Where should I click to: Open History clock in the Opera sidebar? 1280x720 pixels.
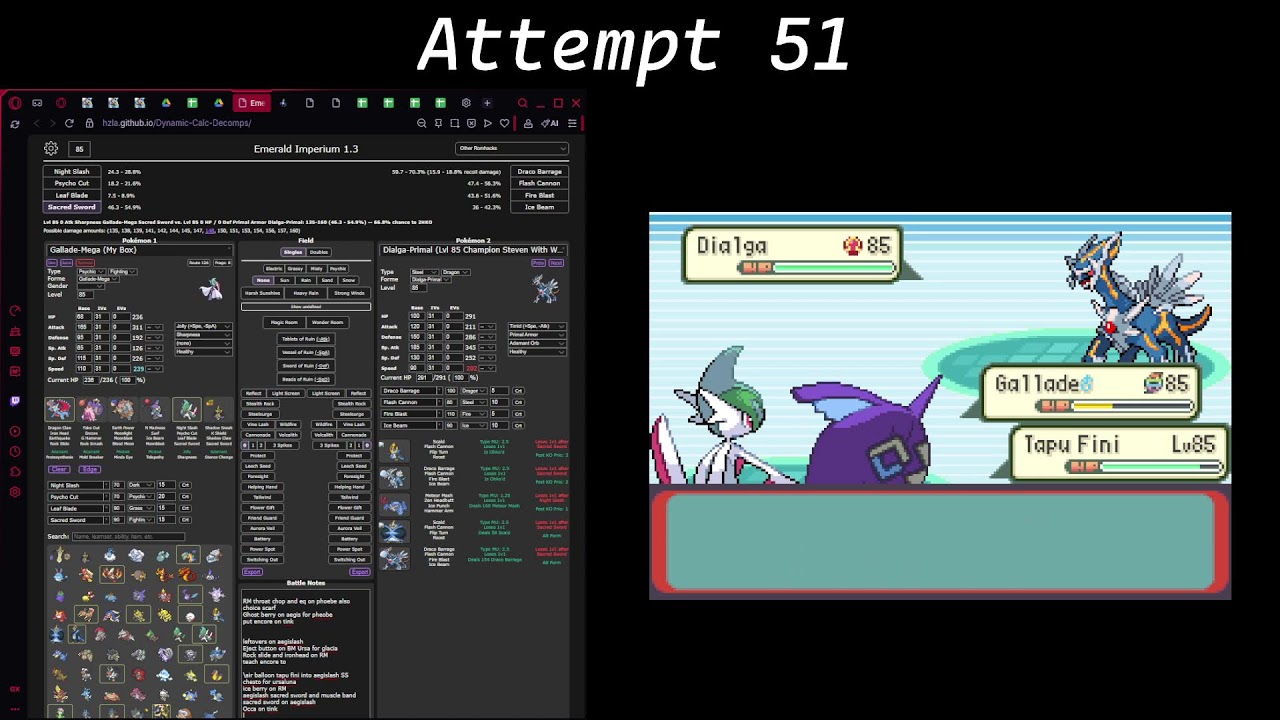[14, 451]
